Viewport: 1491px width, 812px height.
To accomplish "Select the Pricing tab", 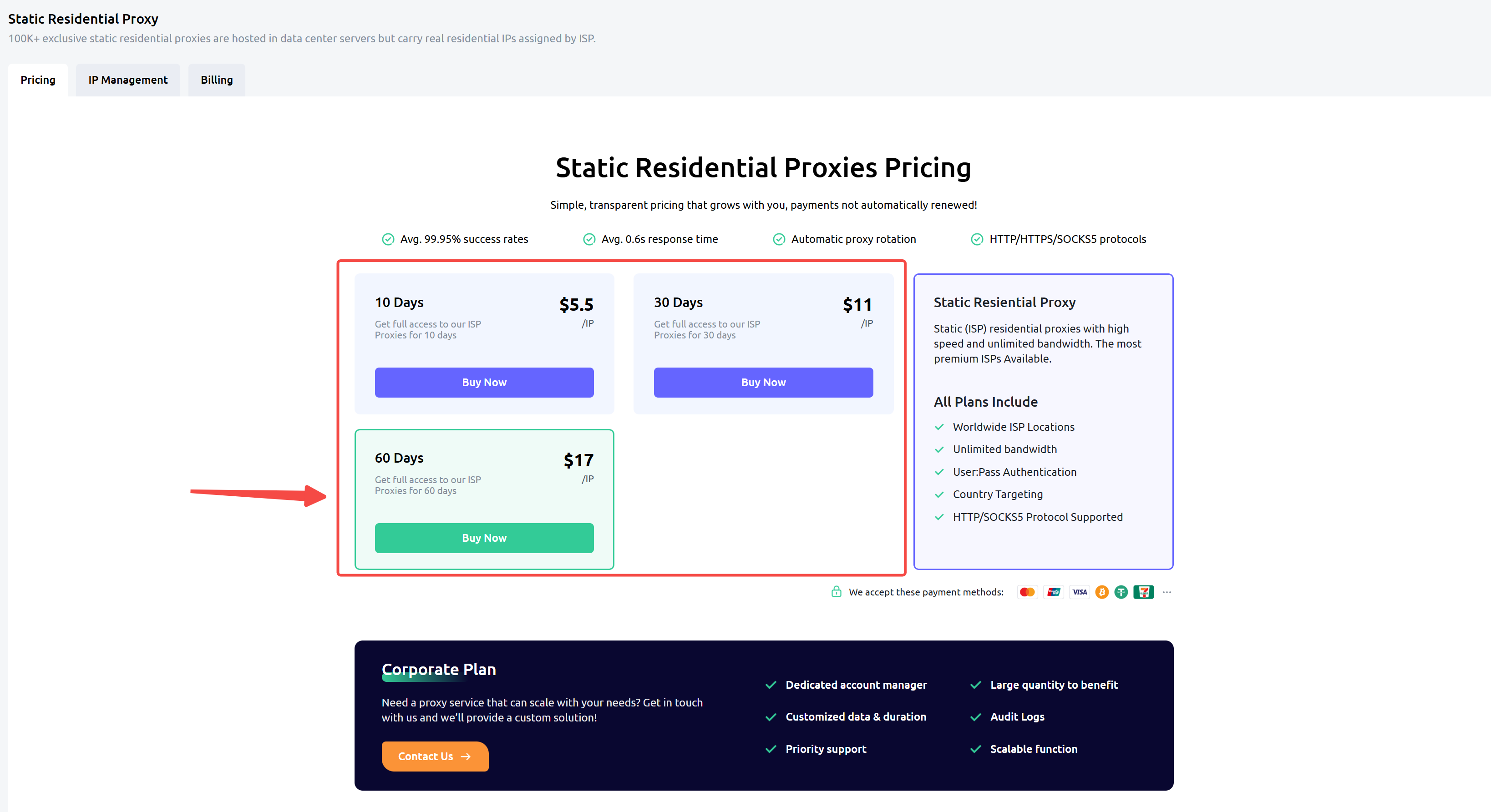I will tap(38, 80).
